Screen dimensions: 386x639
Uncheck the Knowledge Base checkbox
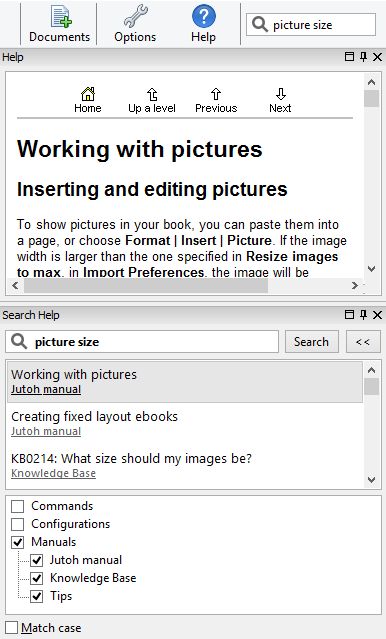[x=37, y=578]
